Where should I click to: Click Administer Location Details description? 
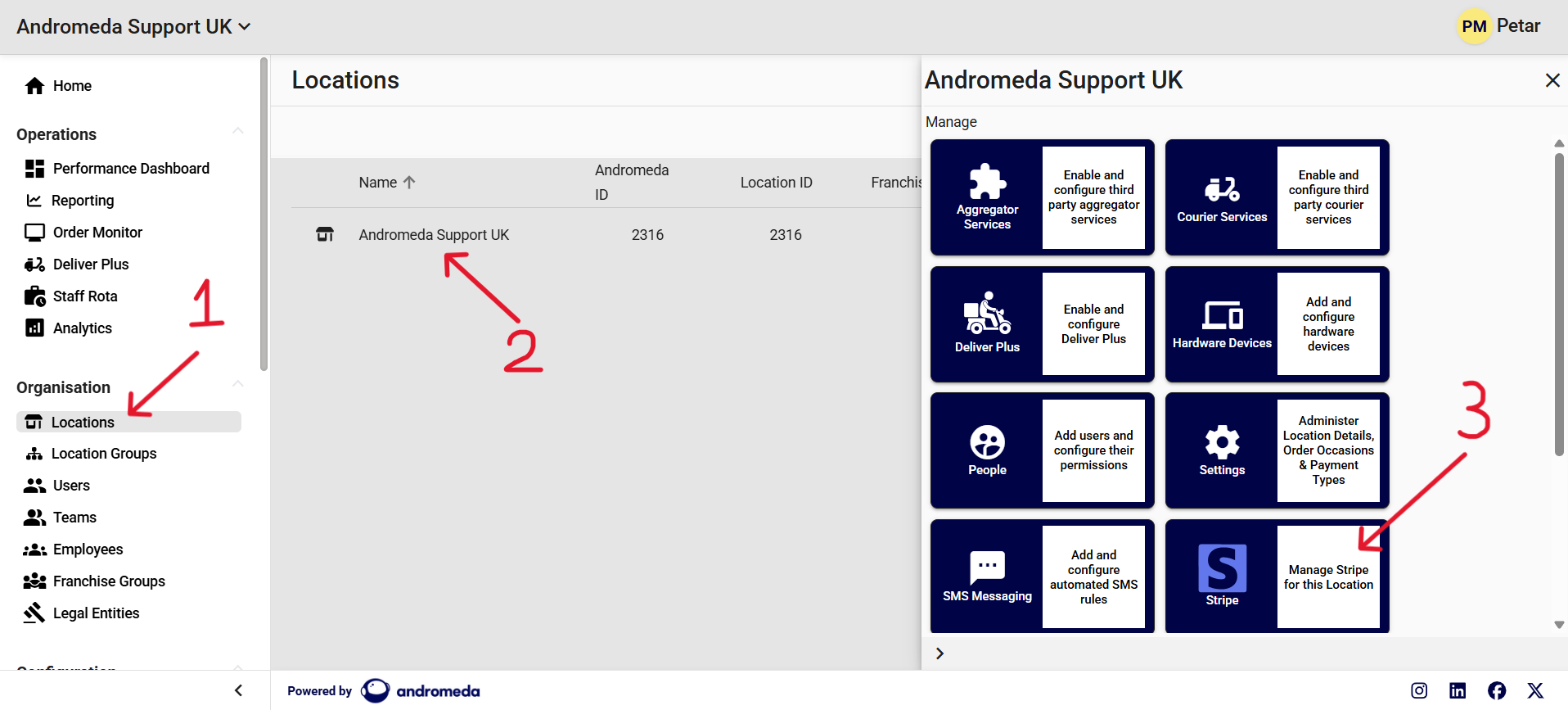tap(1328, 450)
